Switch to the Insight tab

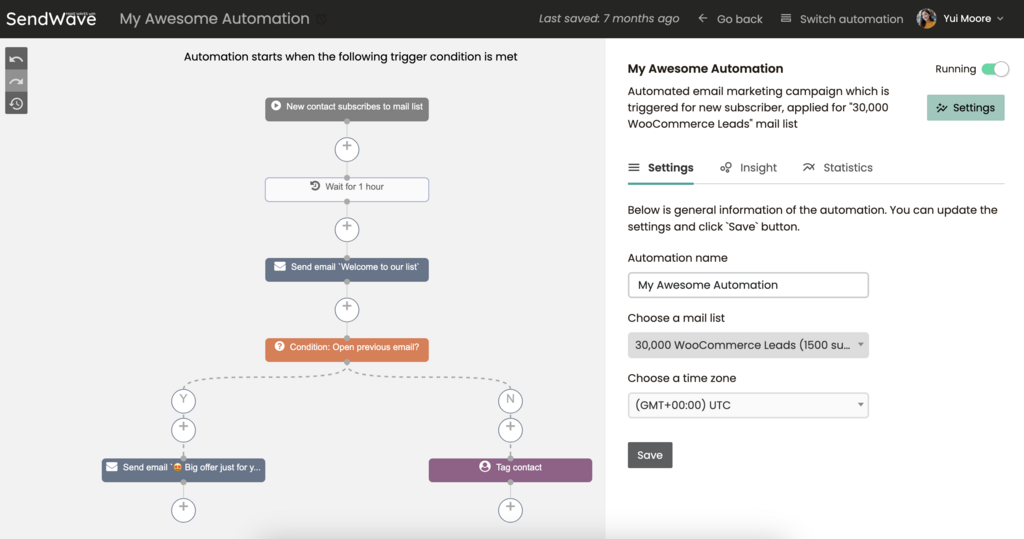pyautogui.click(x=748, y=168)
